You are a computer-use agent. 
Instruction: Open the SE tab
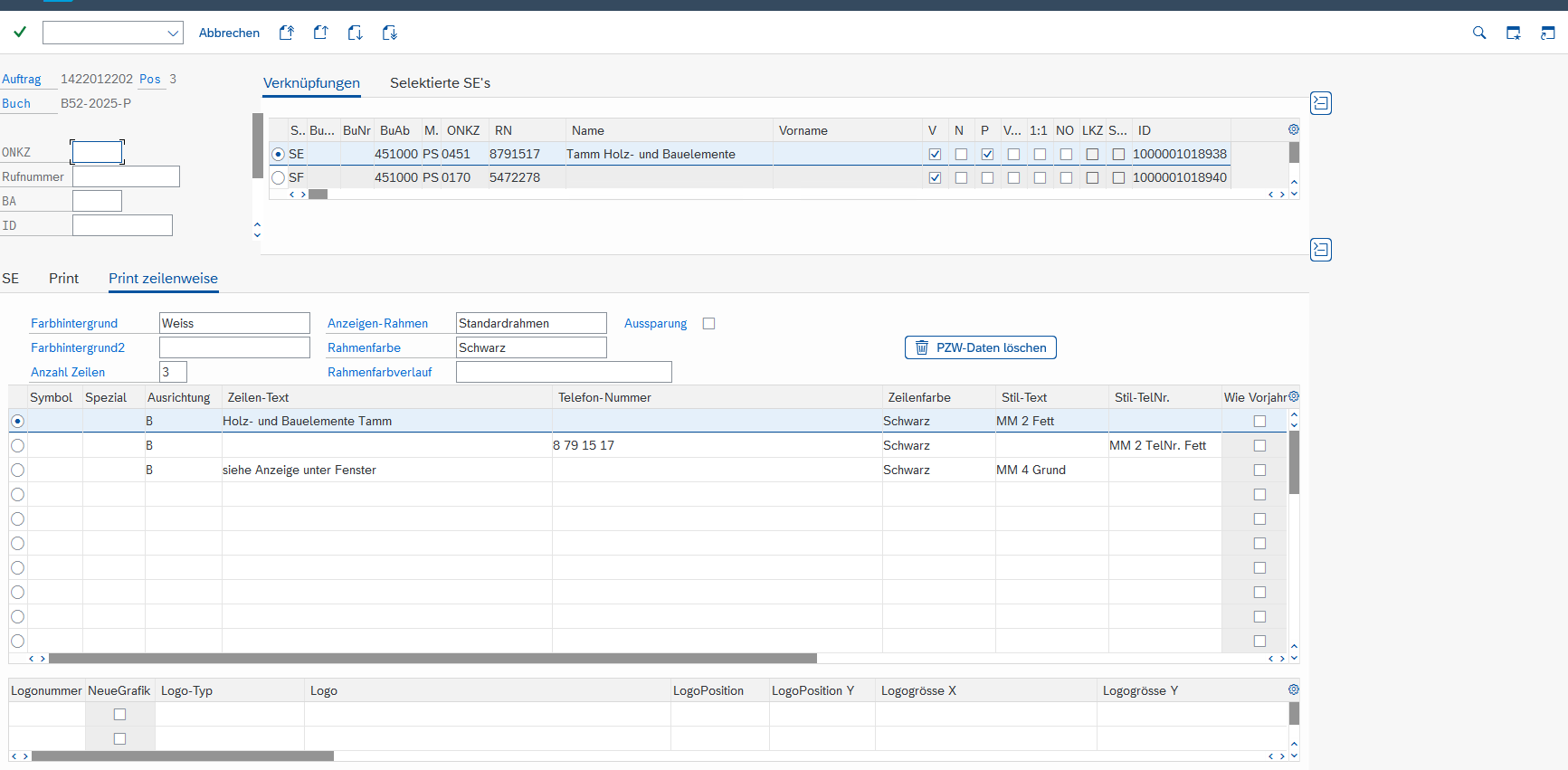(x=11, y=278)
